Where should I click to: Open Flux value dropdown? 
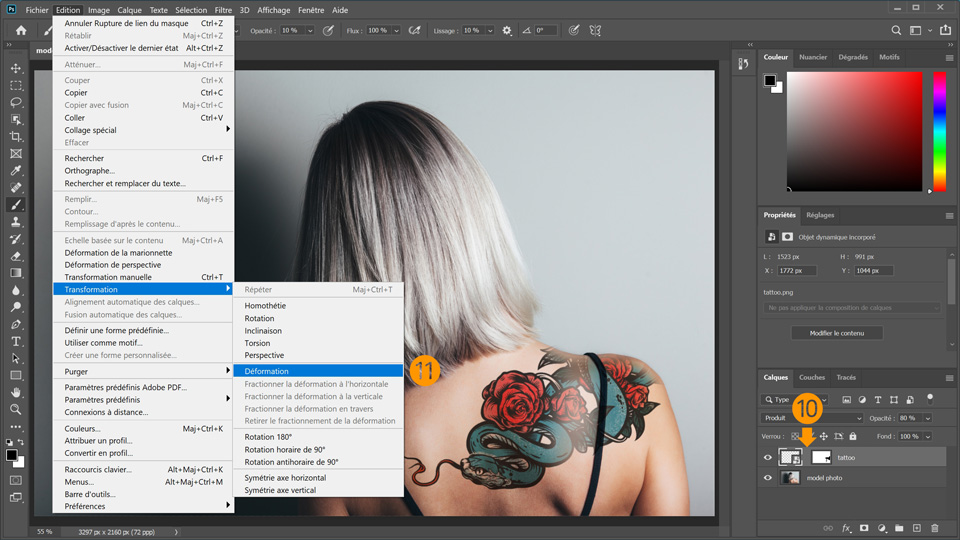[x=396, y=31]
